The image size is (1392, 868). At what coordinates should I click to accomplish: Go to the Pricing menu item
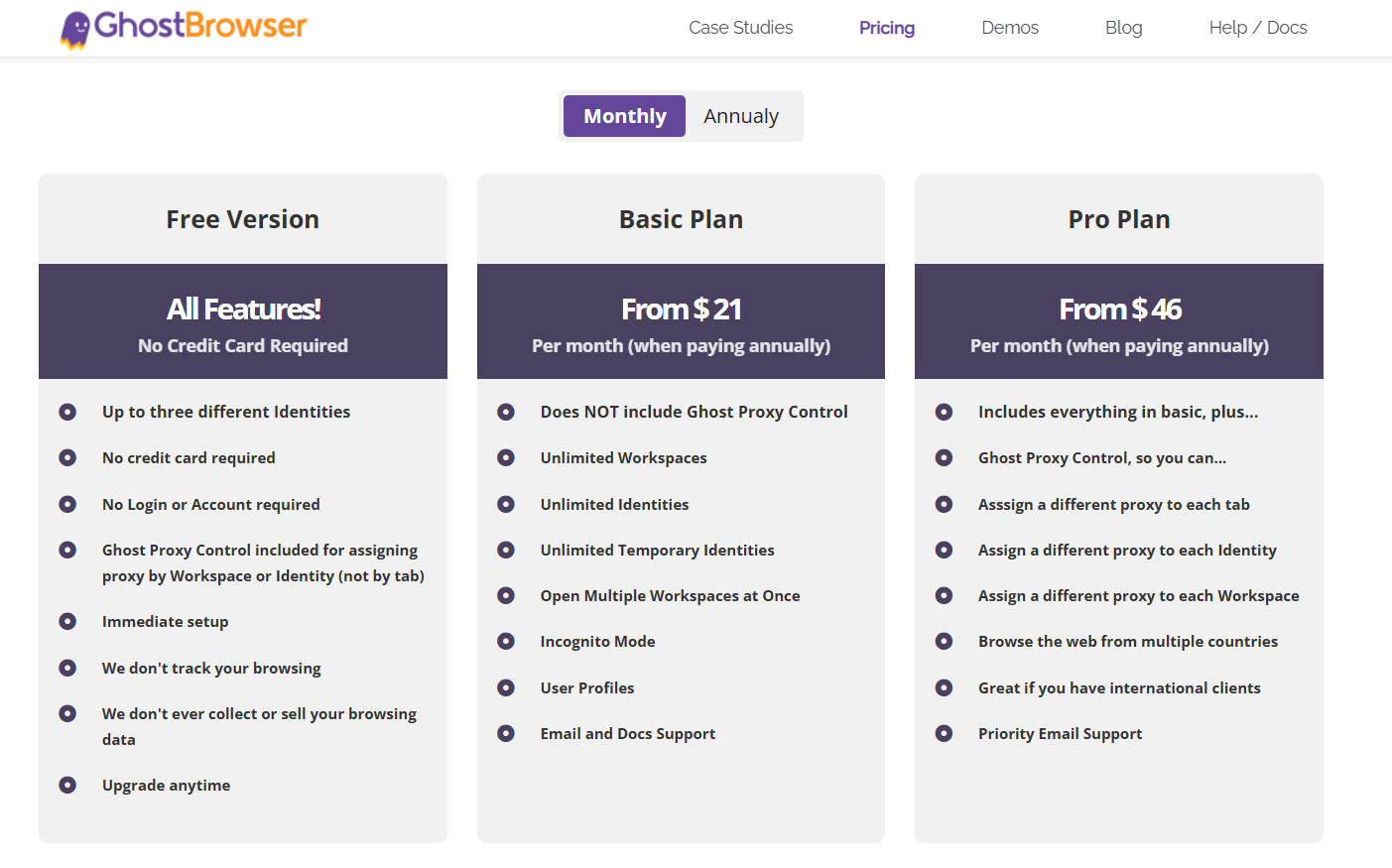pos(887,28)
